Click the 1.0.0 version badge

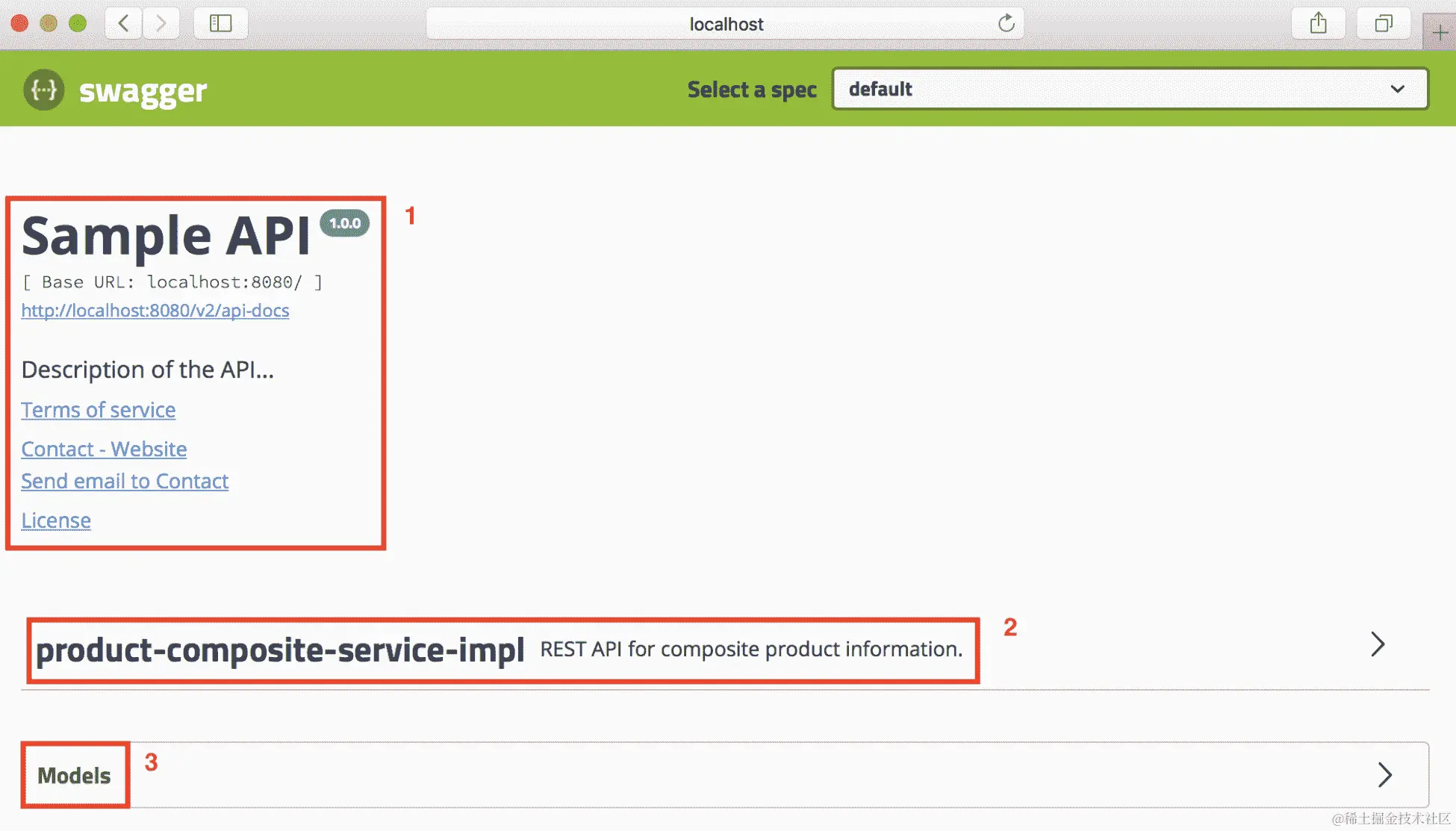[x=344, y=223]
